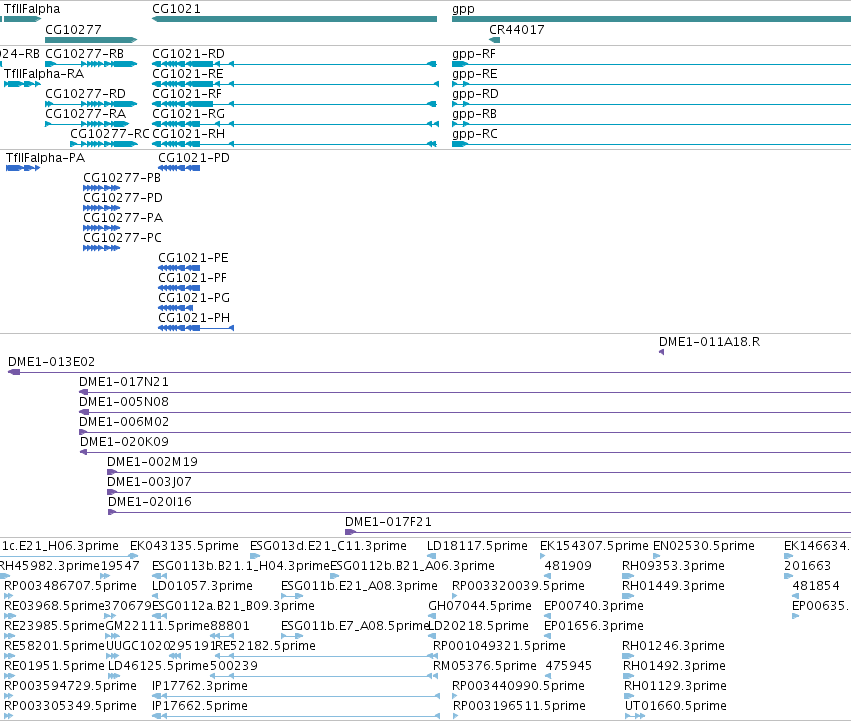Click the CG1021 gene label

coord(176,9)
